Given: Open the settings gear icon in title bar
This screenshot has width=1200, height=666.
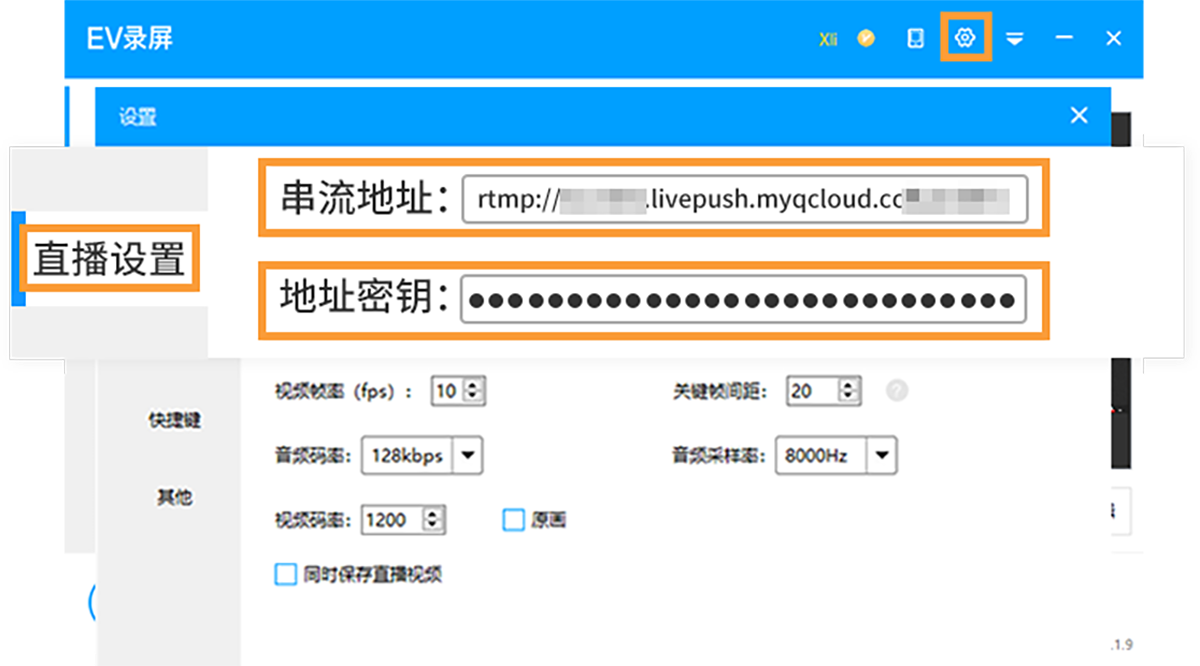Looking at the screenshot, I should [965, 38].
